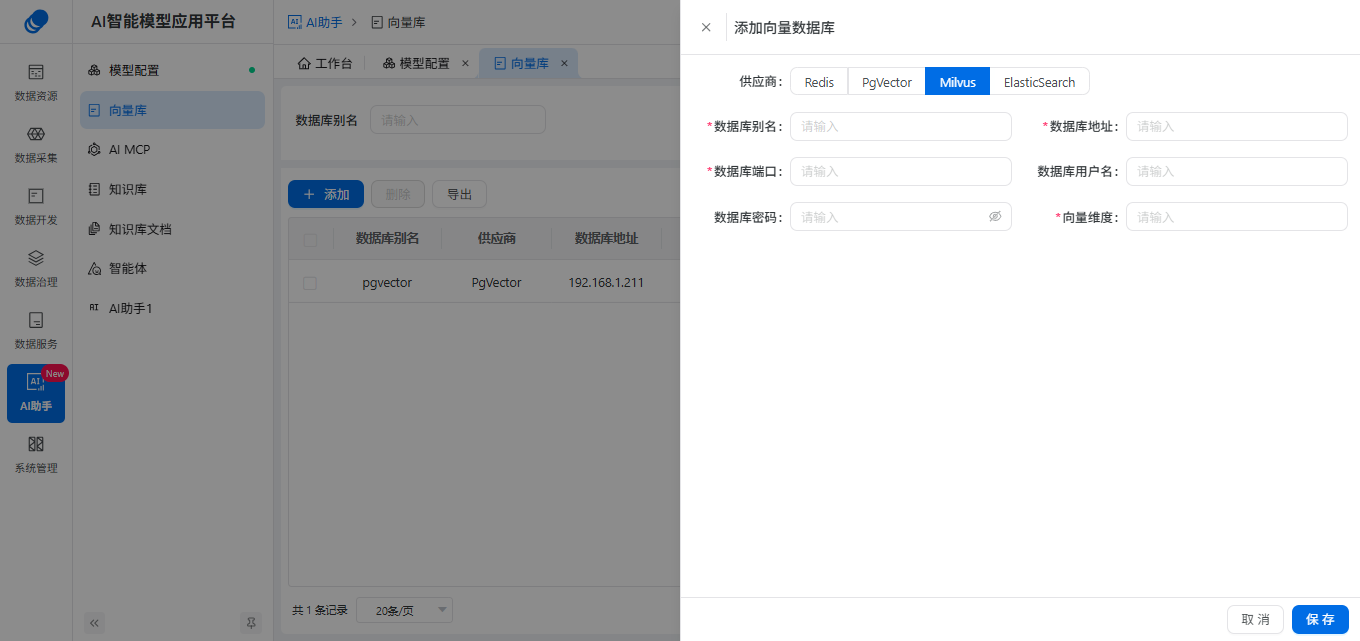Viewport: 1360px width, 641px height.
Task: Open 数据资源 in left sidebar
Action: pyautogui.click(x=36, y=83)
